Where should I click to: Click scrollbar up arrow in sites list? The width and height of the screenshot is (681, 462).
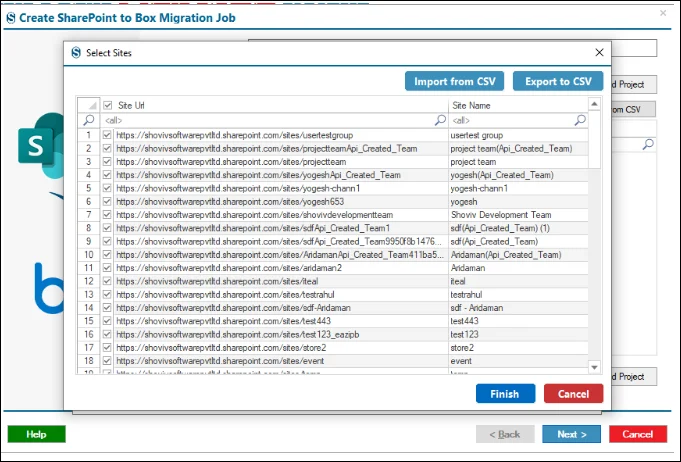594,104
